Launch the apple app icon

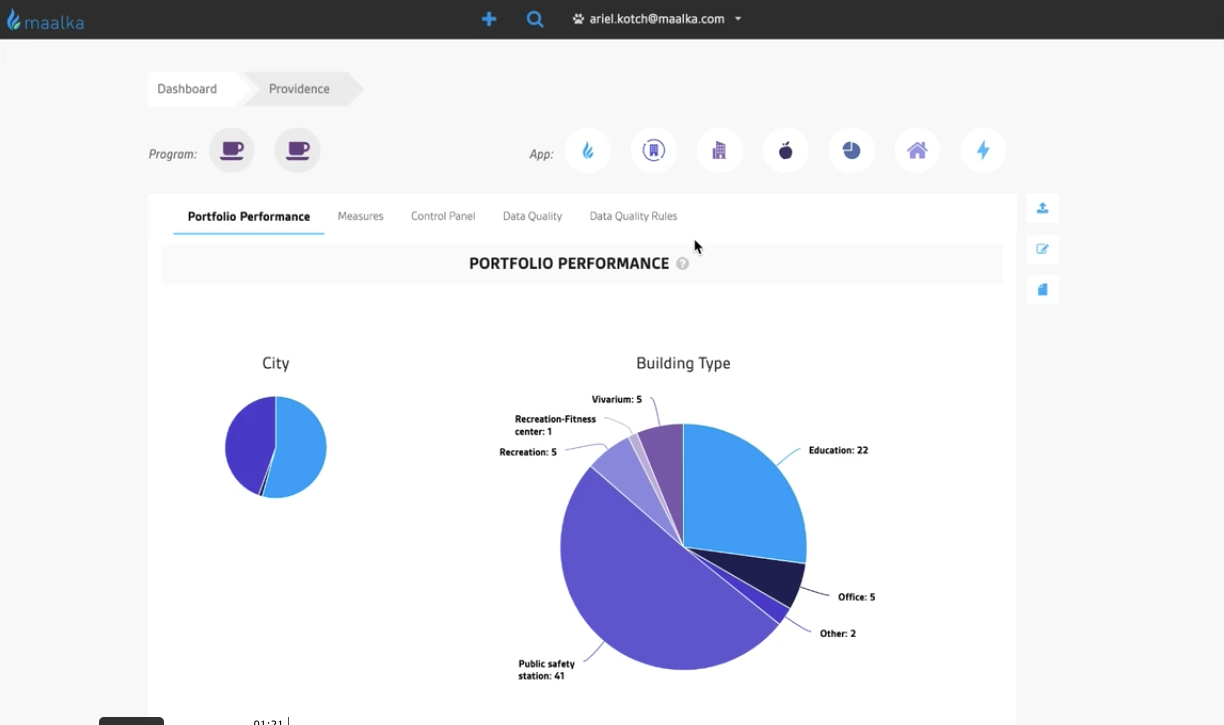click(x=785, y=151)
